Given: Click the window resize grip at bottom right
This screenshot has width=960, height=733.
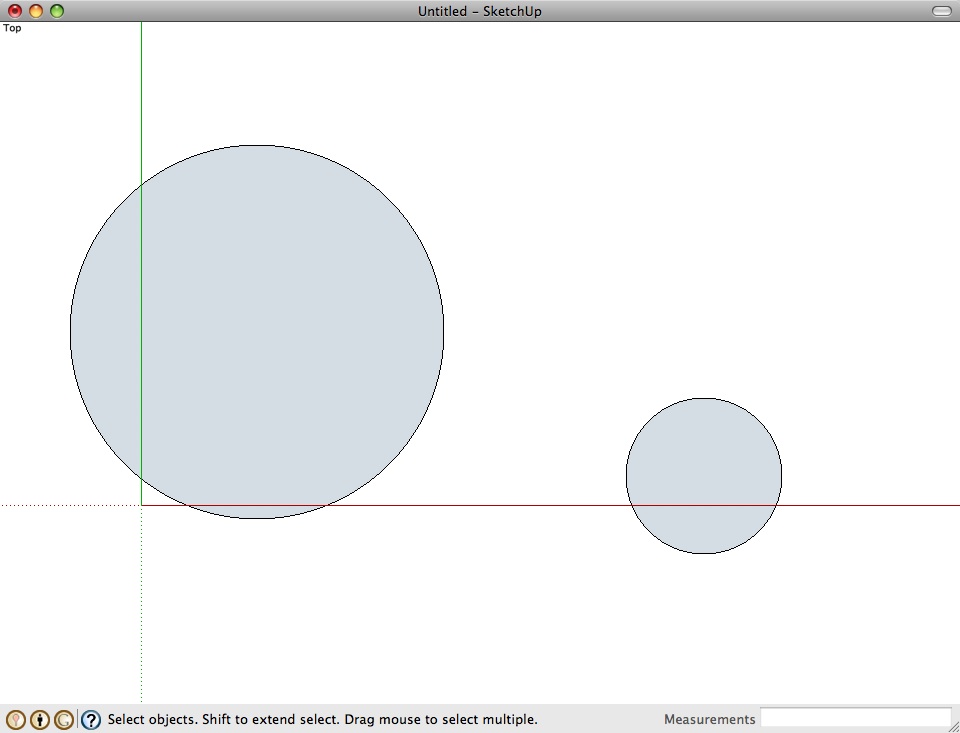Looking at the screenshot, I should point(953,727).
